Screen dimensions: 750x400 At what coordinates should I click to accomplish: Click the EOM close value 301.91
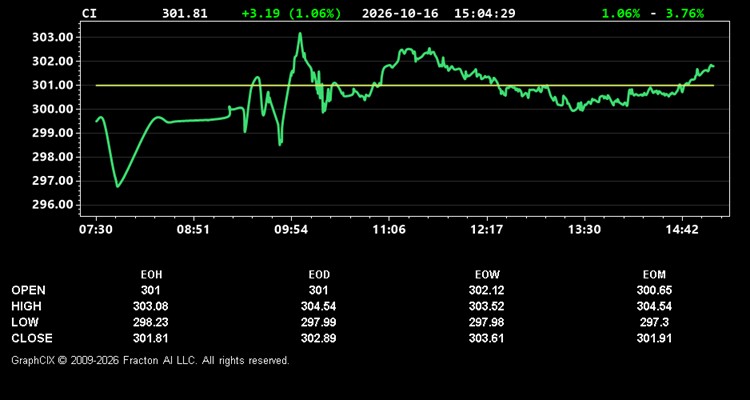point(654,338)
